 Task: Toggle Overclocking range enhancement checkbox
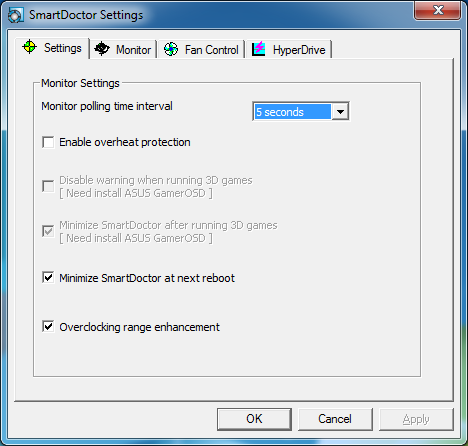48,326
